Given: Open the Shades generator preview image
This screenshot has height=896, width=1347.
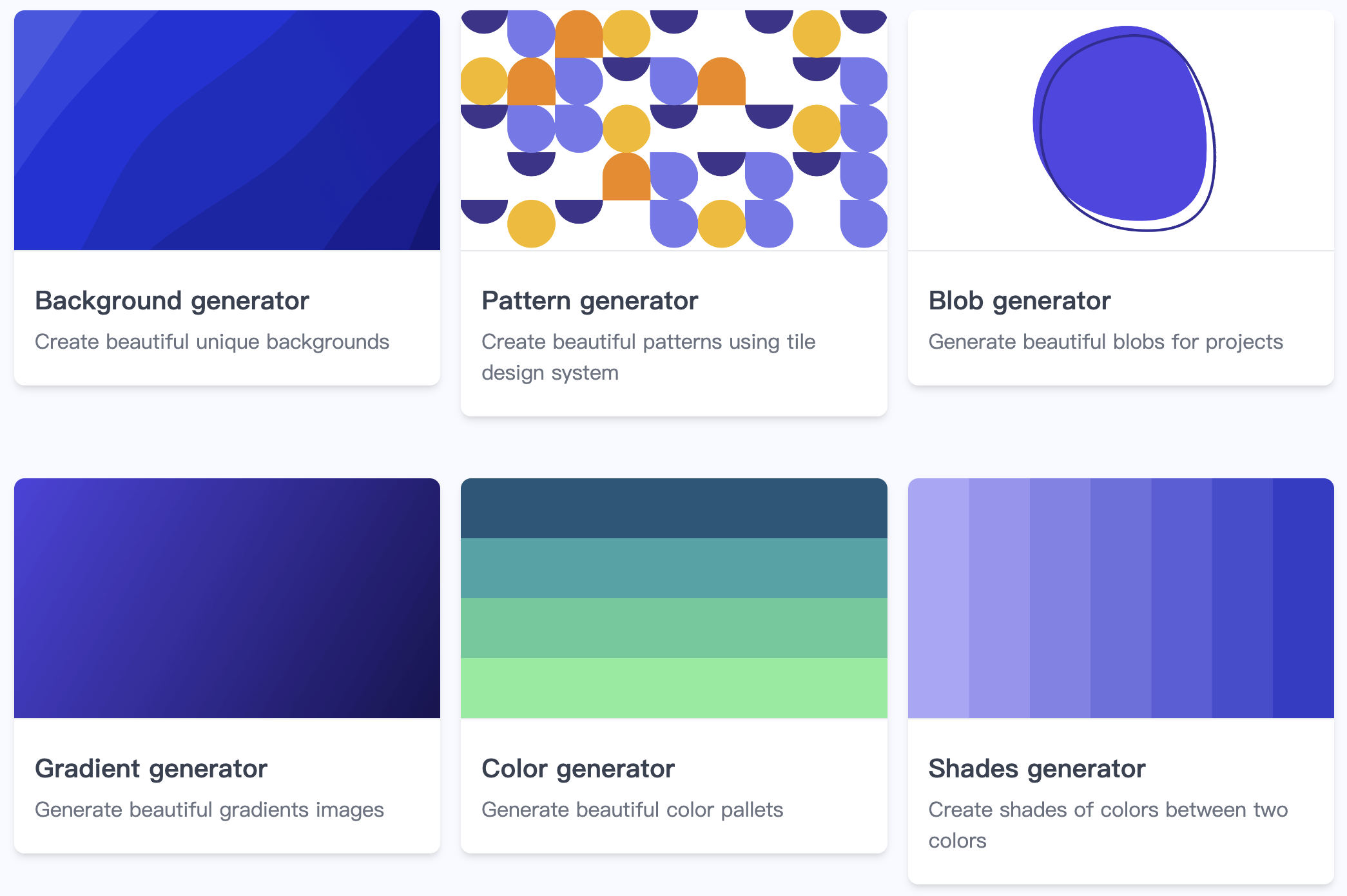Looking at the screenshot, I should [1120, 598].
